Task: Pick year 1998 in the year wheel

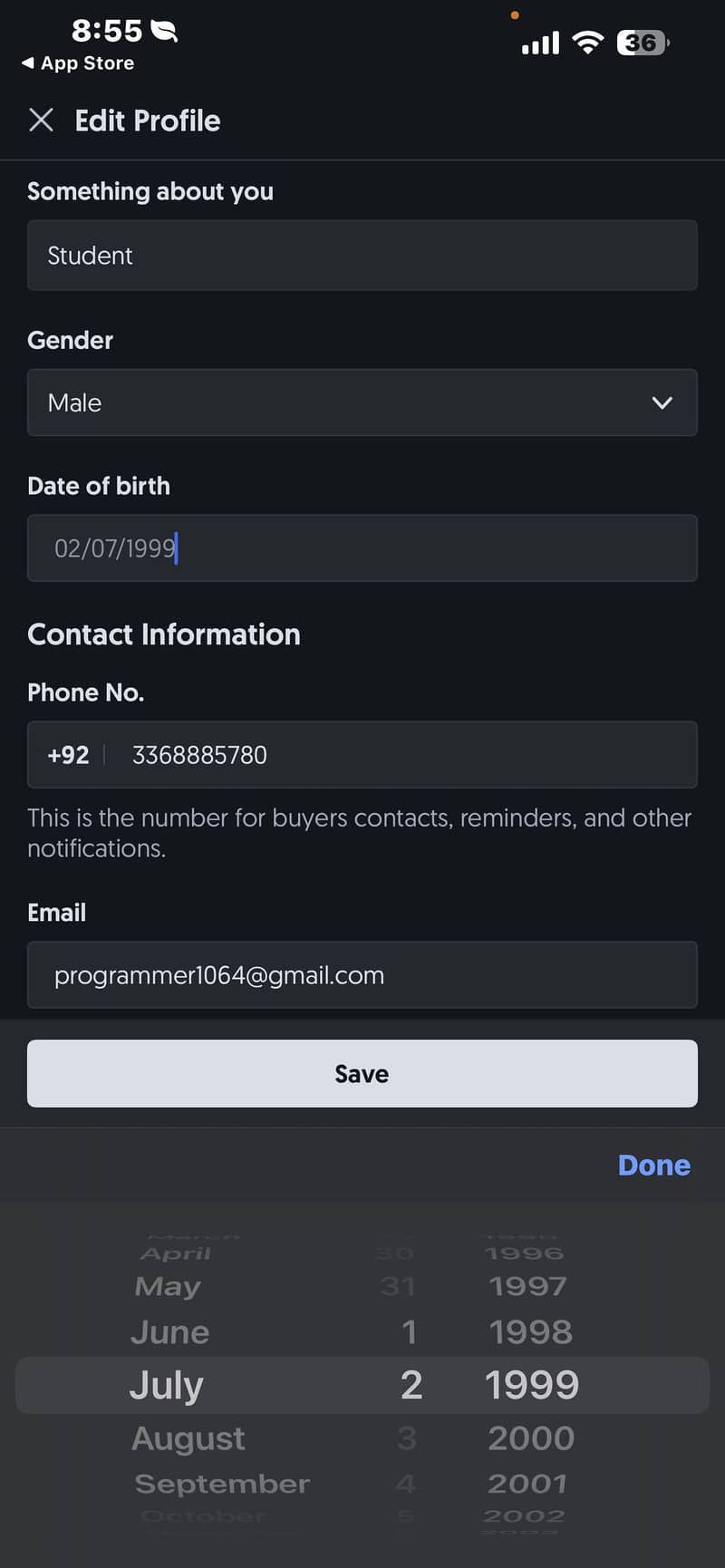Action: (531, 1332)
